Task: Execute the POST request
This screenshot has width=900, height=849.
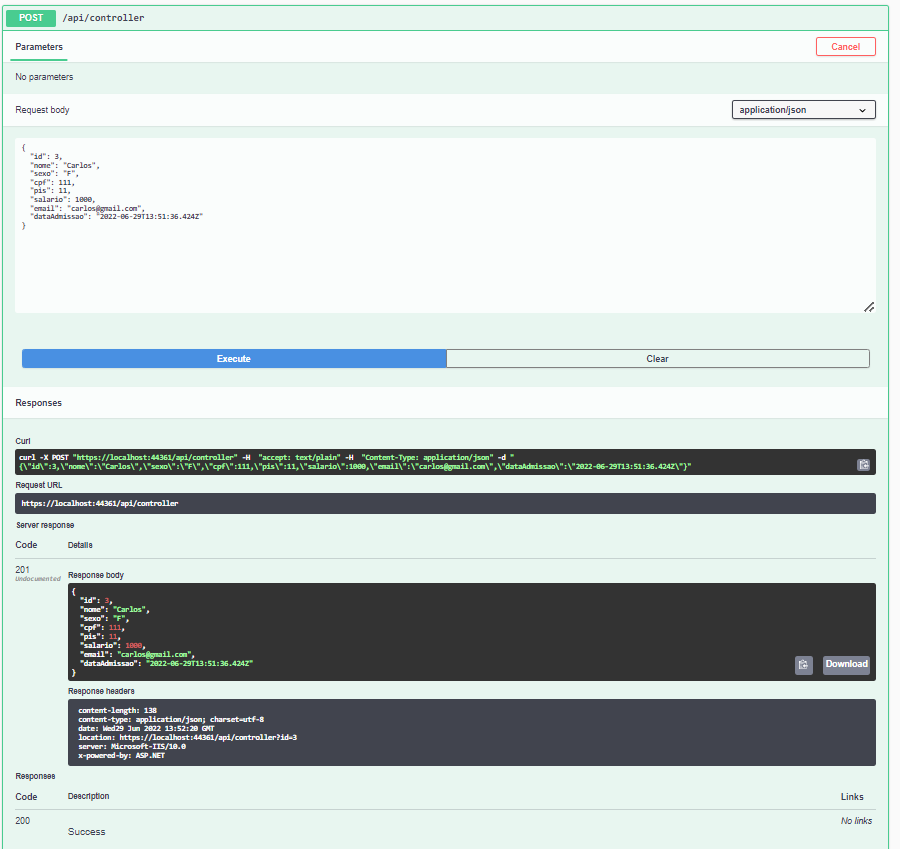Action: [233, 358]
